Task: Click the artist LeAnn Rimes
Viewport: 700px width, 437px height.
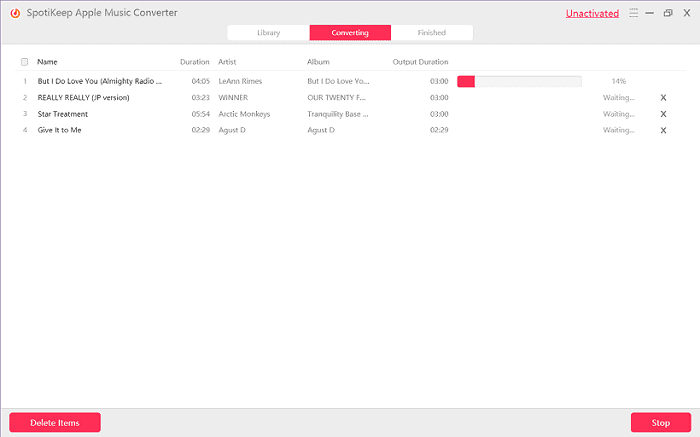Action: tap(240, 81)
